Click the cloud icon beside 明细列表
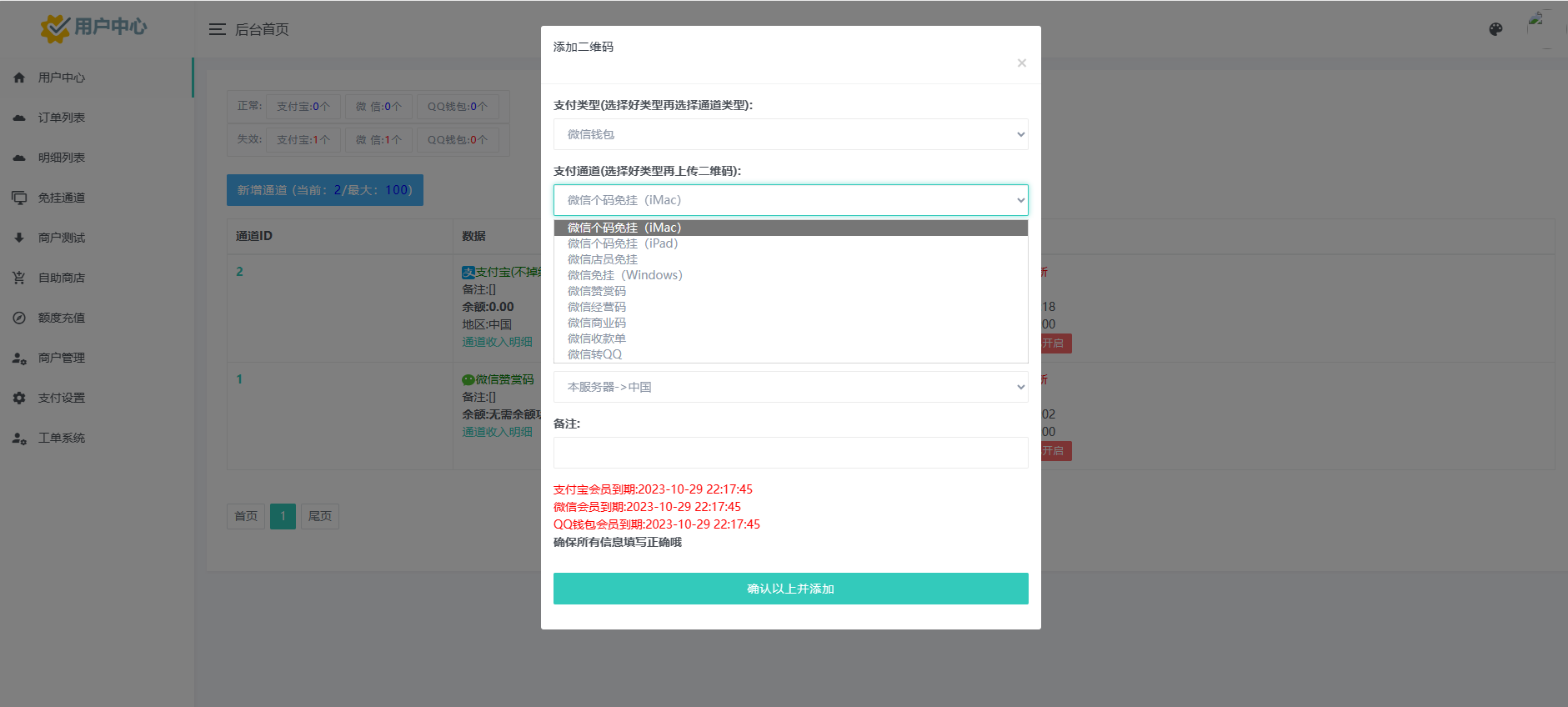Screen dimensions: 1568x707 (x=19, y=158)
